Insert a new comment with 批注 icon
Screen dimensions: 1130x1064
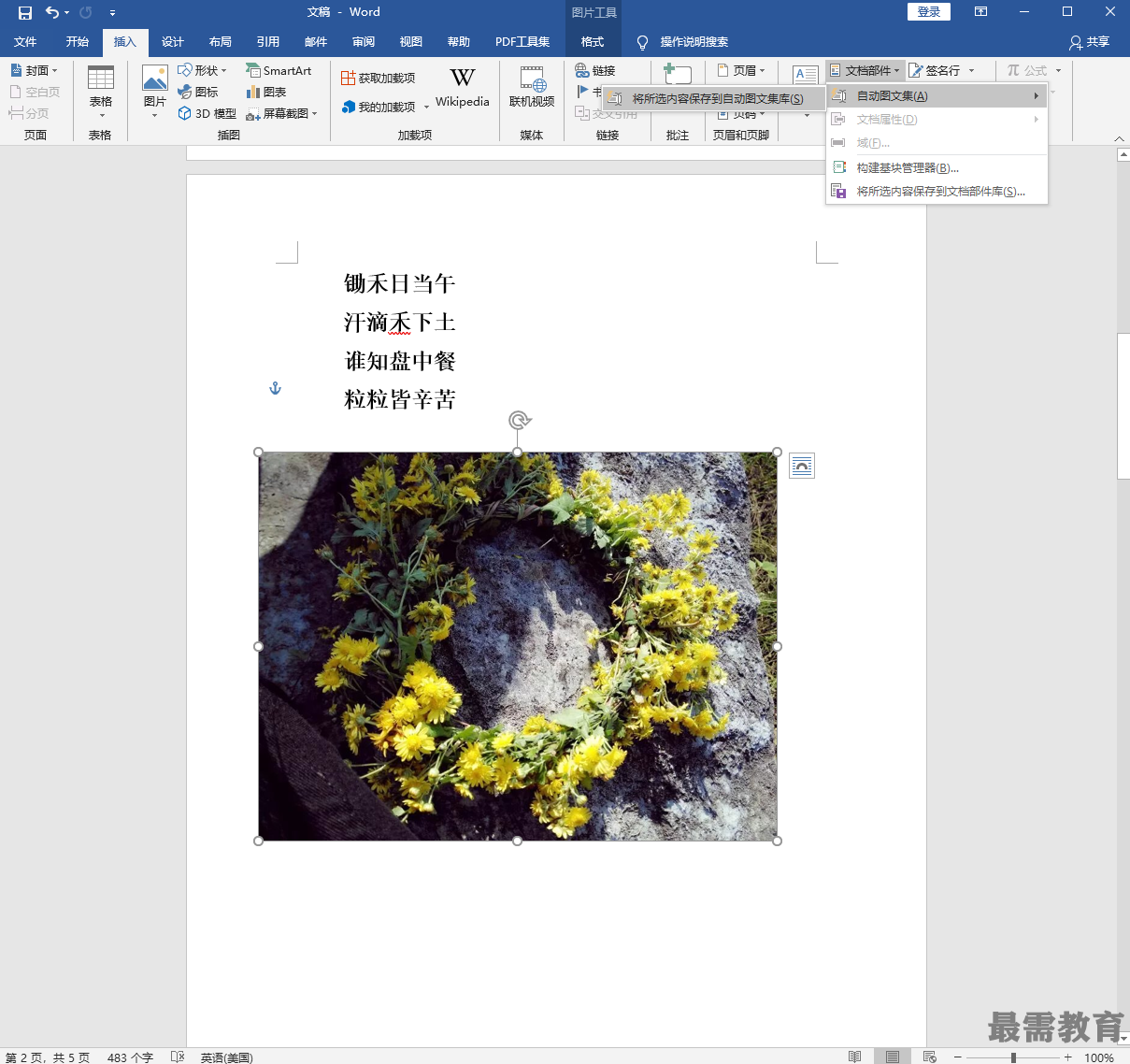(678, 74)
